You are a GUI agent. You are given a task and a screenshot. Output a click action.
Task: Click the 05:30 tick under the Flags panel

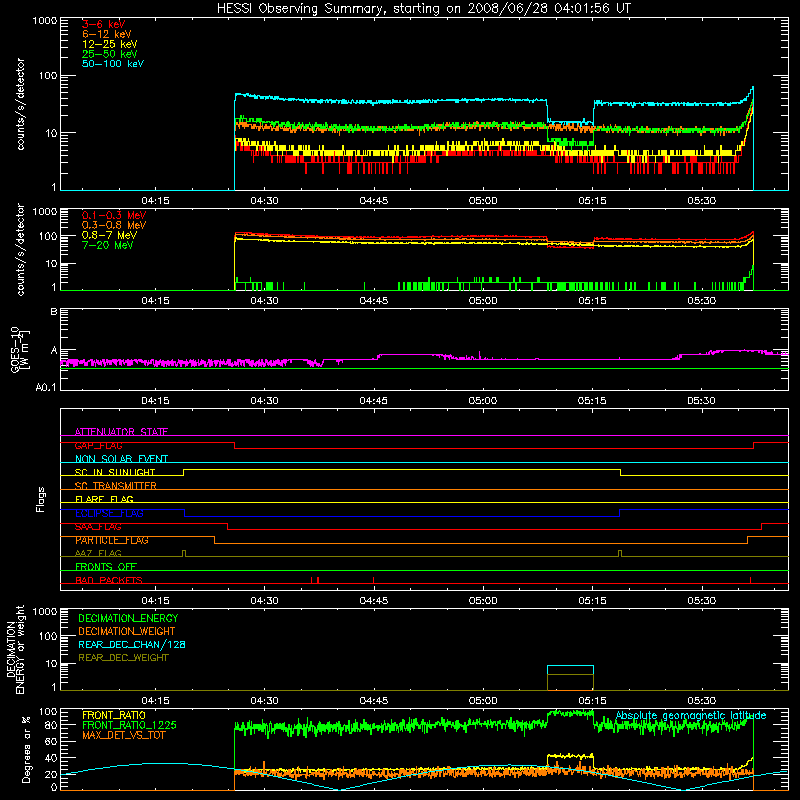[701, 601]
